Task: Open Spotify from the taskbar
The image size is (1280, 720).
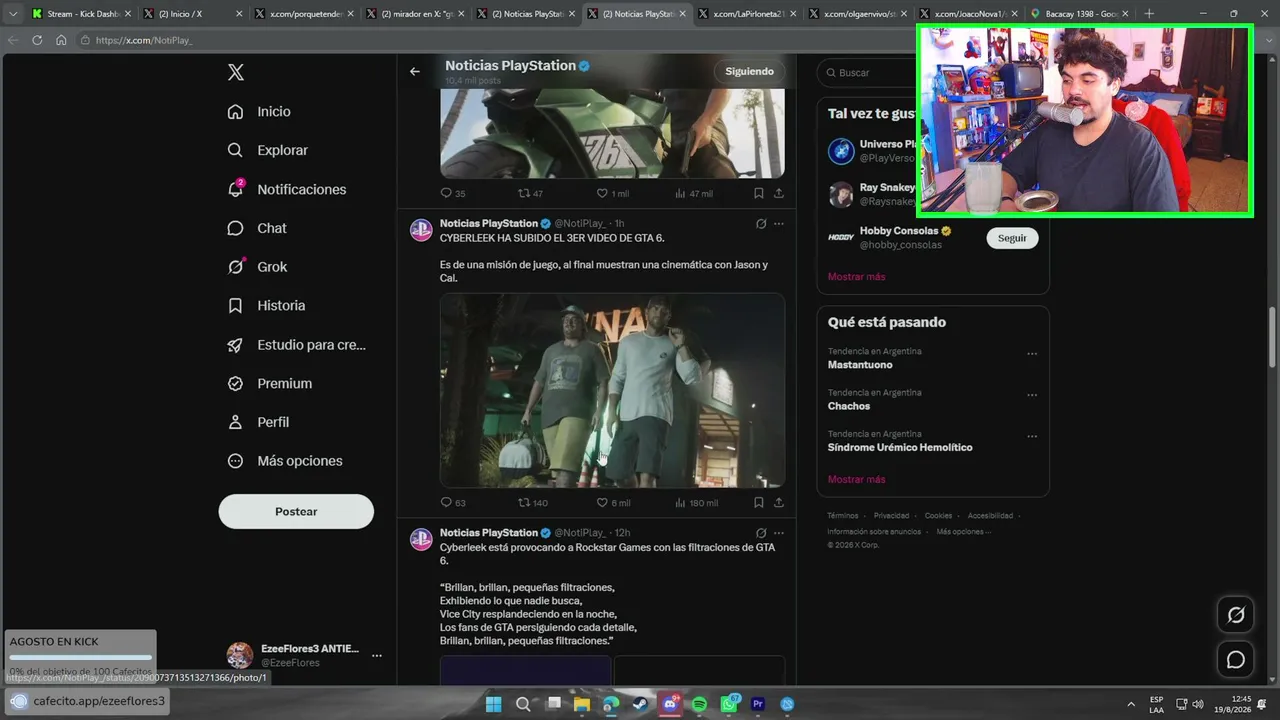Action: tap(699, 704)
